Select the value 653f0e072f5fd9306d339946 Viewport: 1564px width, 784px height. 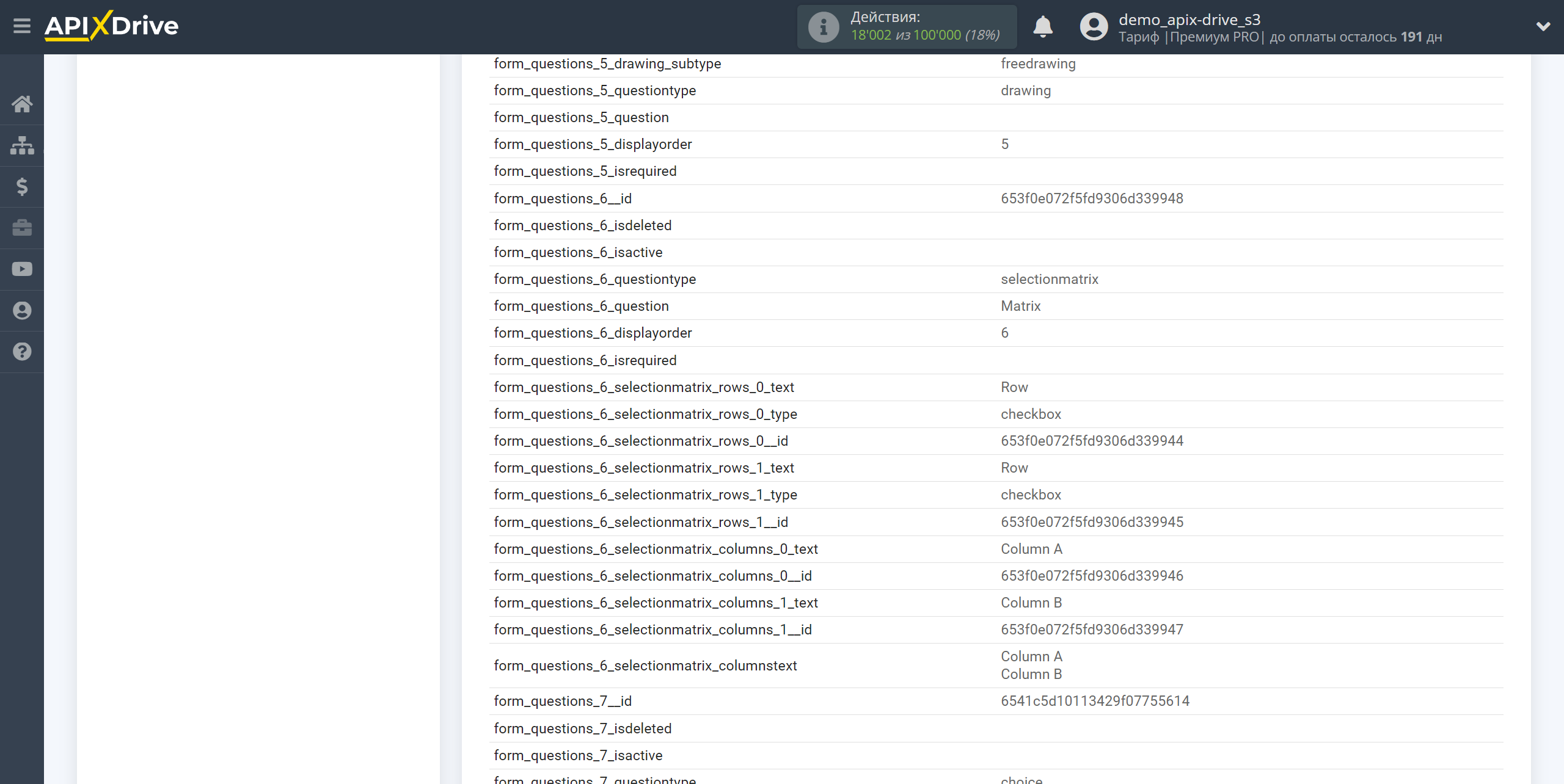coord(1092,576)
